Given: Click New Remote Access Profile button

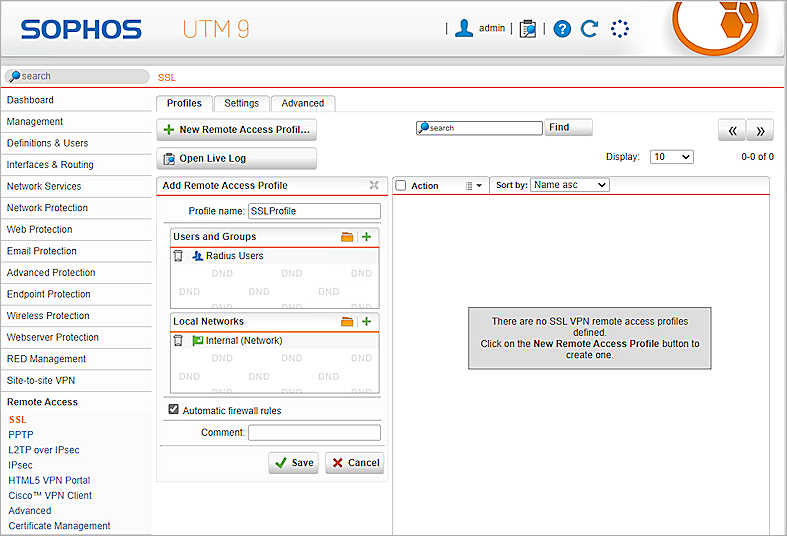Looking at the screenshot, I should point(236,129).
